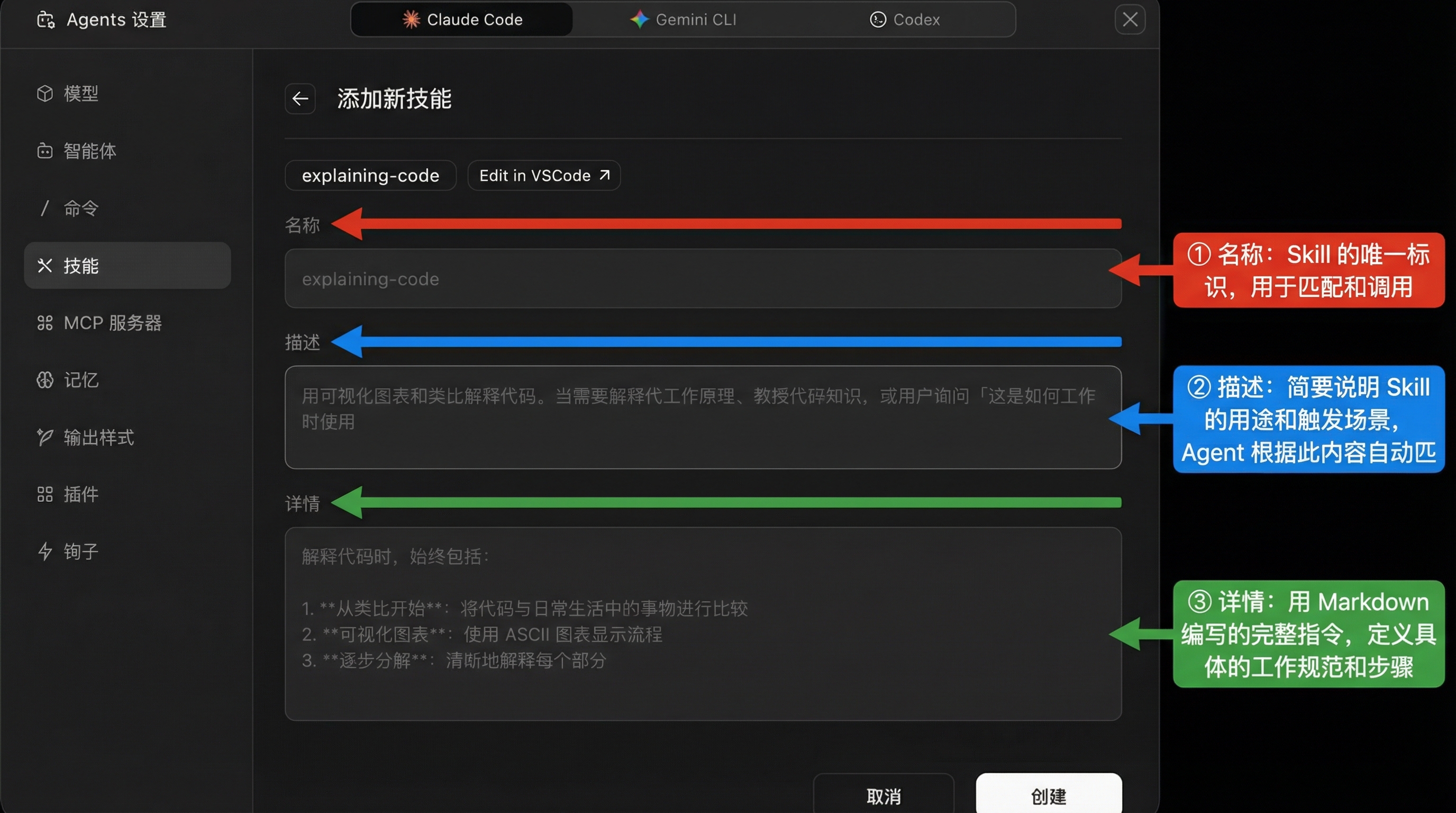Select the 输出样式 icon in the sidebar
1456x813 pixels.
(44, 437)
